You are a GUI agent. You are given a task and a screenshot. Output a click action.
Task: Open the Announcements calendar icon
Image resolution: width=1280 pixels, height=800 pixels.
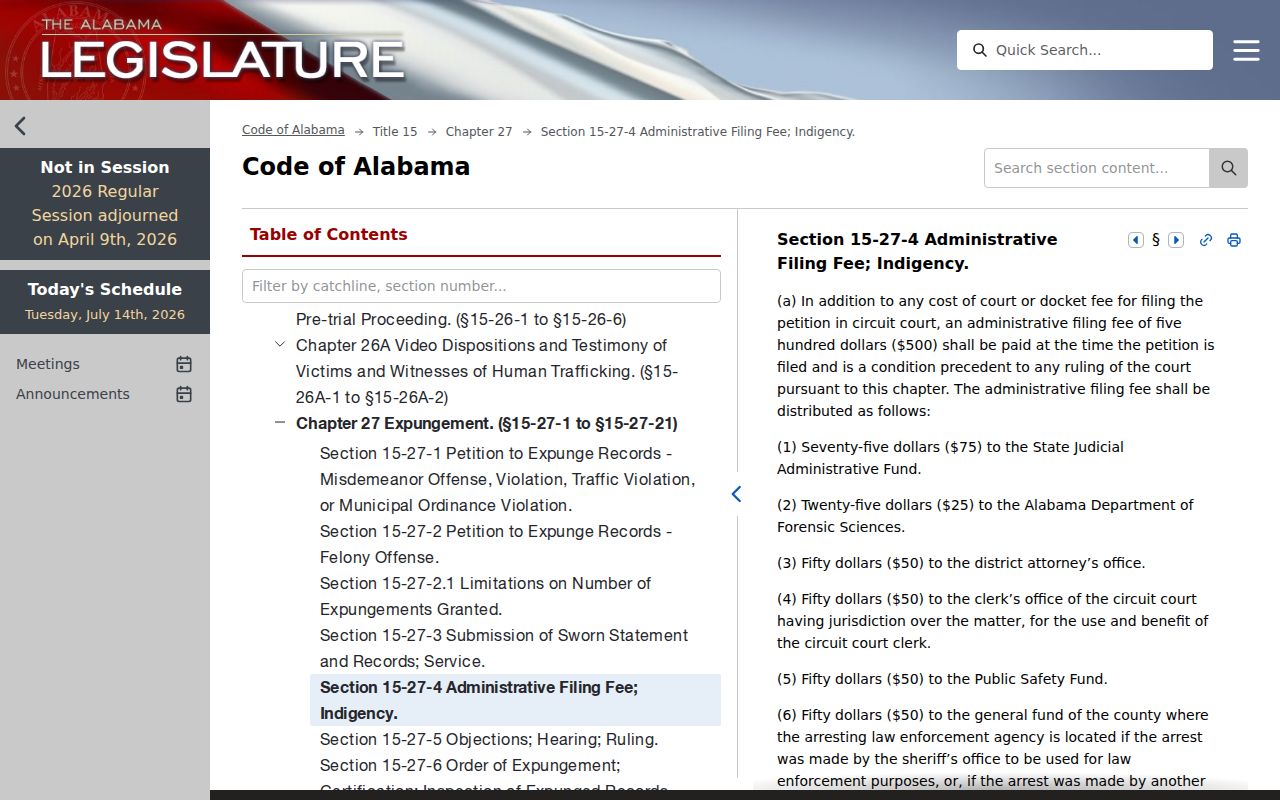pyautogui.click(x=184, y=394)
